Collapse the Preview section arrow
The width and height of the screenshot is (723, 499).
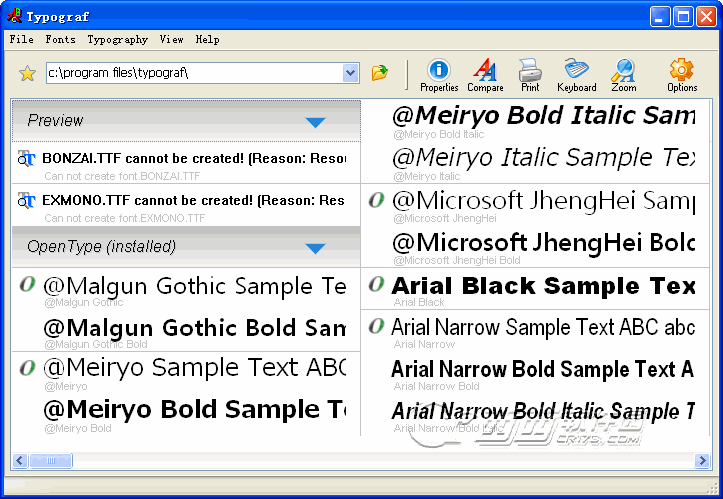(315, 122)
